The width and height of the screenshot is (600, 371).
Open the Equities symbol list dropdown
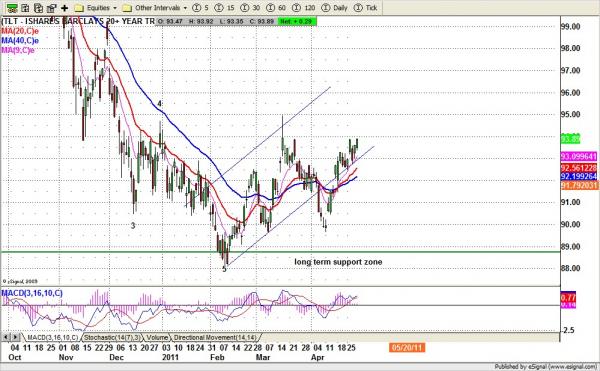point(96,8)
